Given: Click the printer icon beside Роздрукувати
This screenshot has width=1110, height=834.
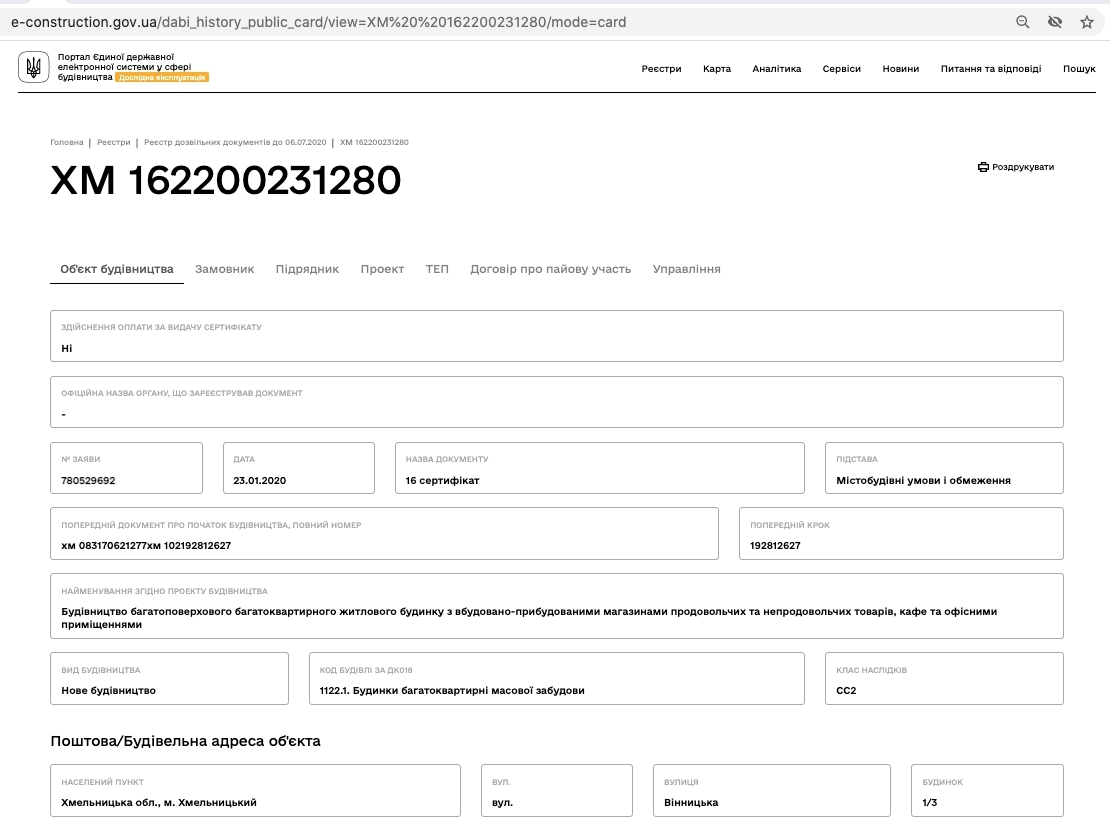Looking at the screenshot, I should pyautogui.click(x=983, y=167).
